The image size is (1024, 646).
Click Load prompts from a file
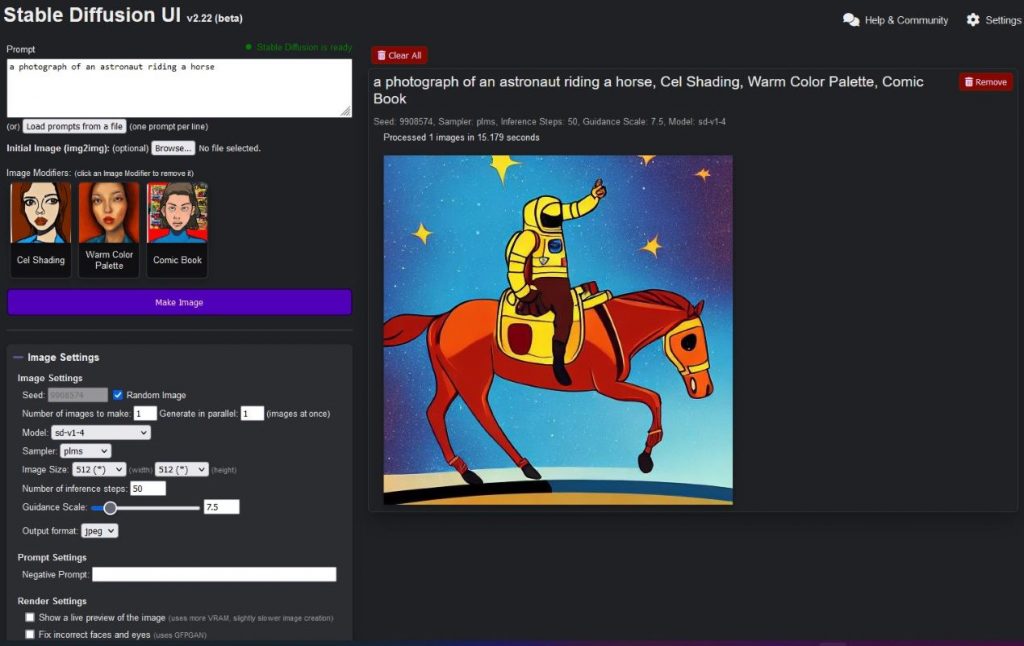[77, 126]
